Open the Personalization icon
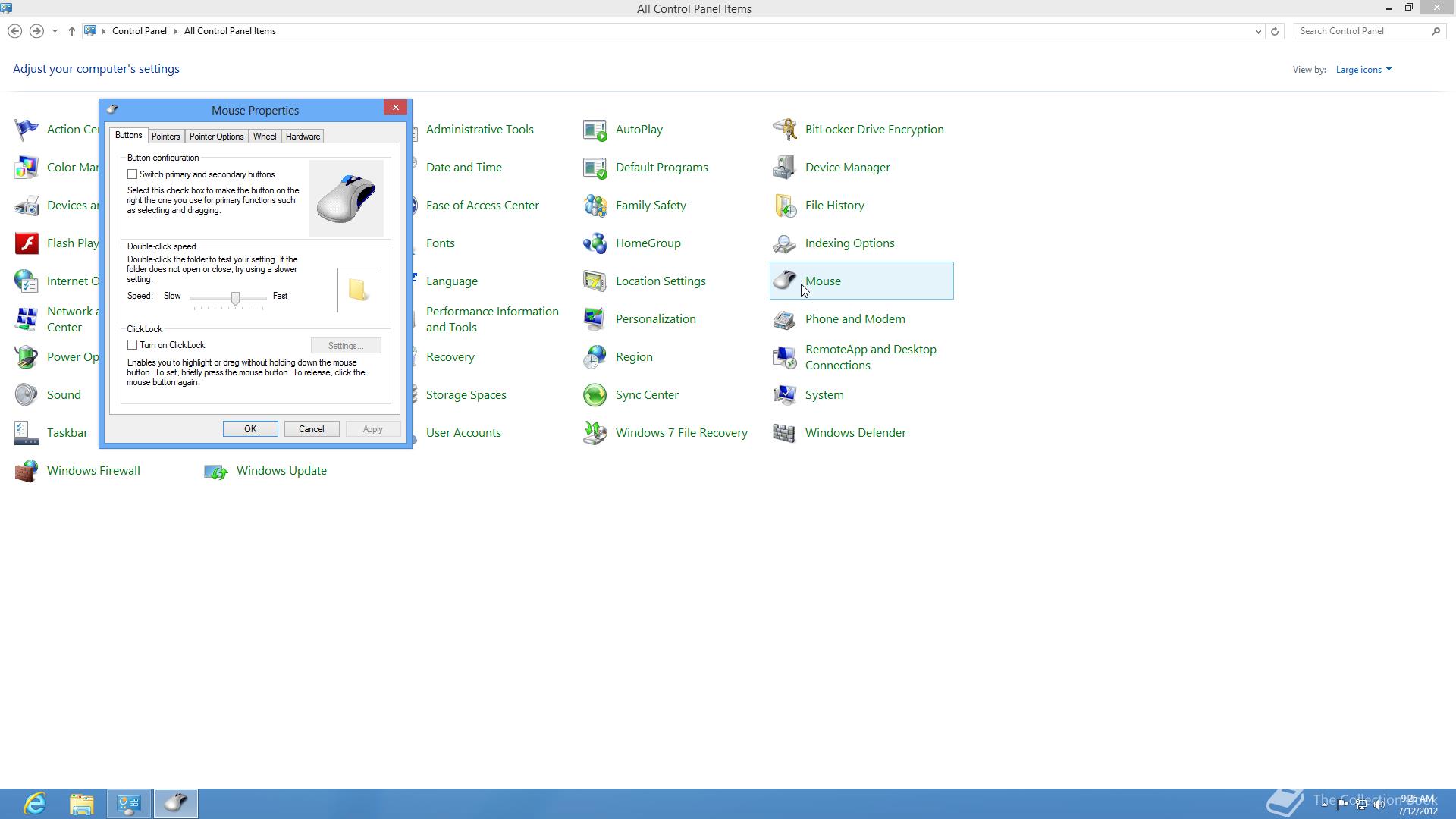This screenshot has width=1456, height=819. coord(595,319)
